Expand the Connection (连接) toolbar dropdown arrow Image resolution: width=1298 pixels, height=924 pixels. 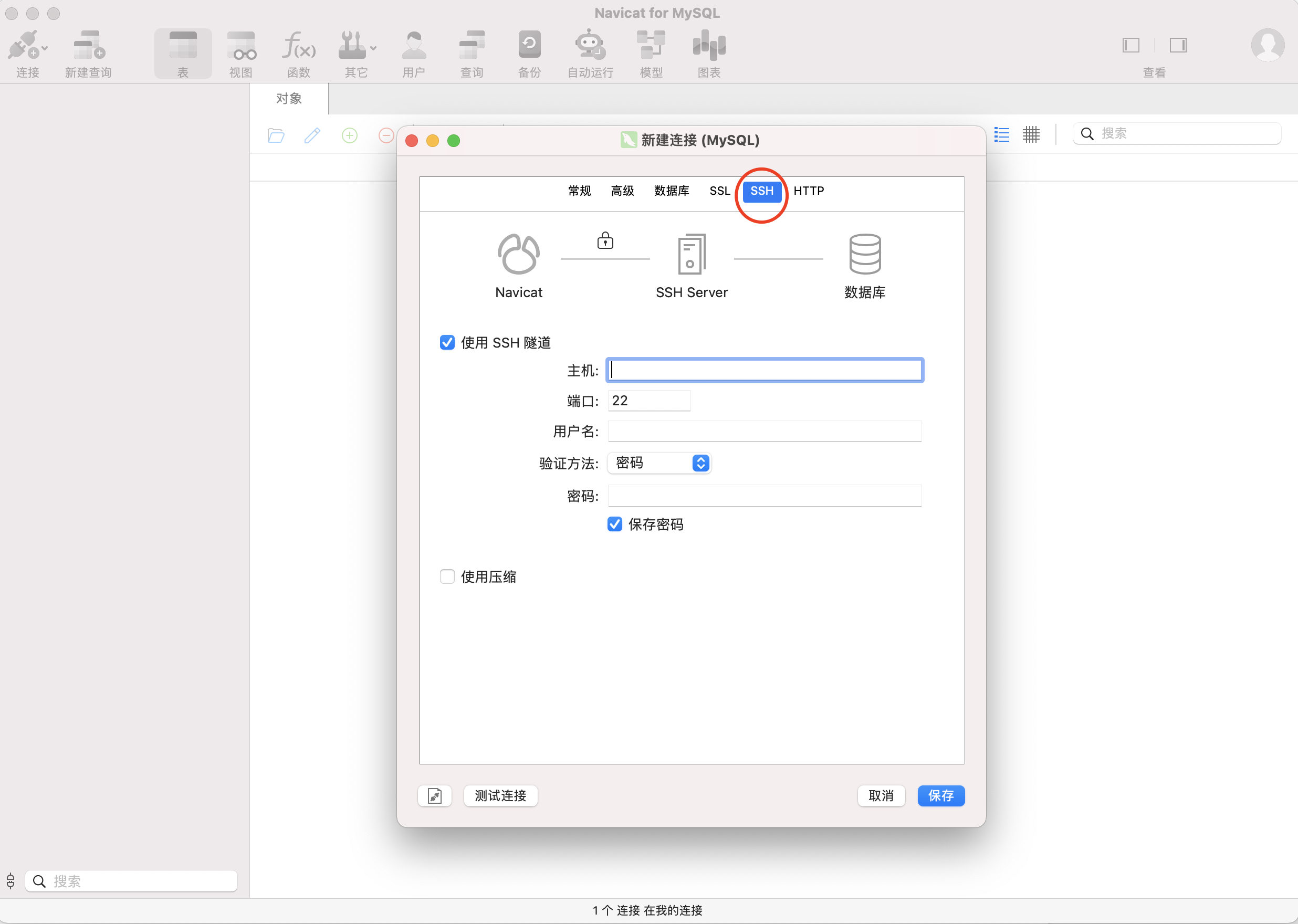coord(45,49)
